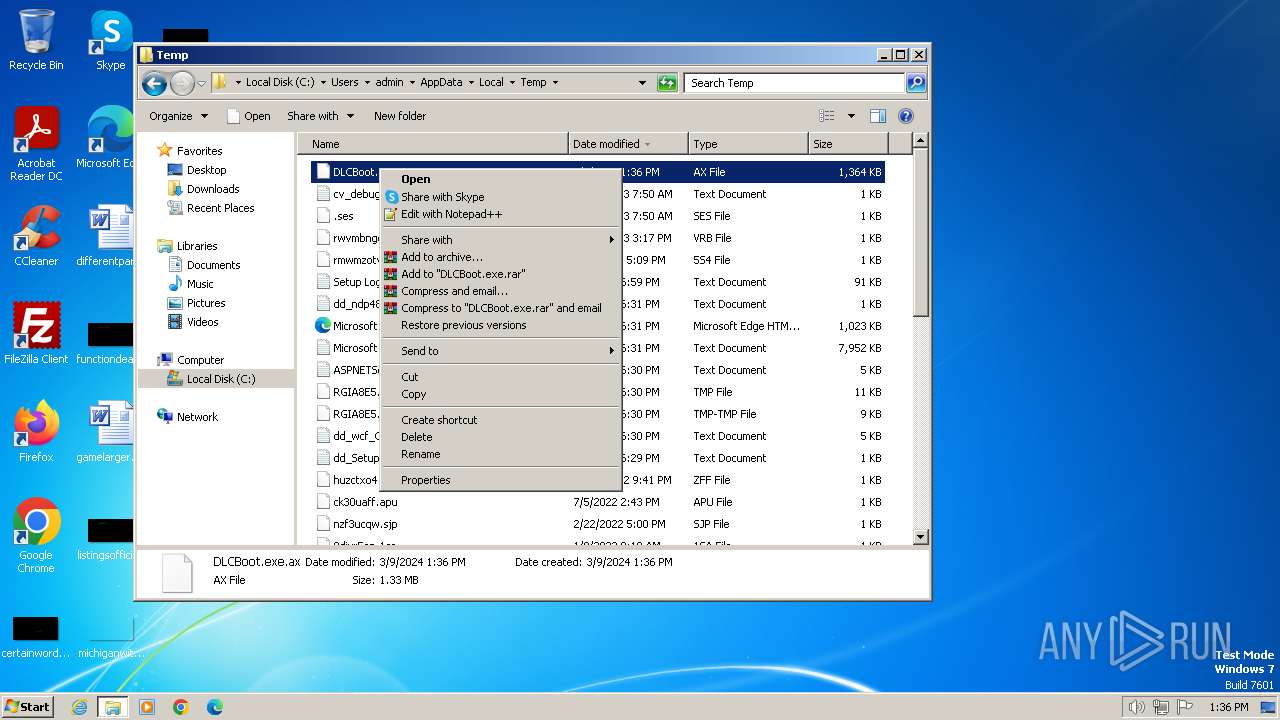Choose Share with Skype menu entry
This screenshot has width=1280, height=720.
tap(500, 197)
